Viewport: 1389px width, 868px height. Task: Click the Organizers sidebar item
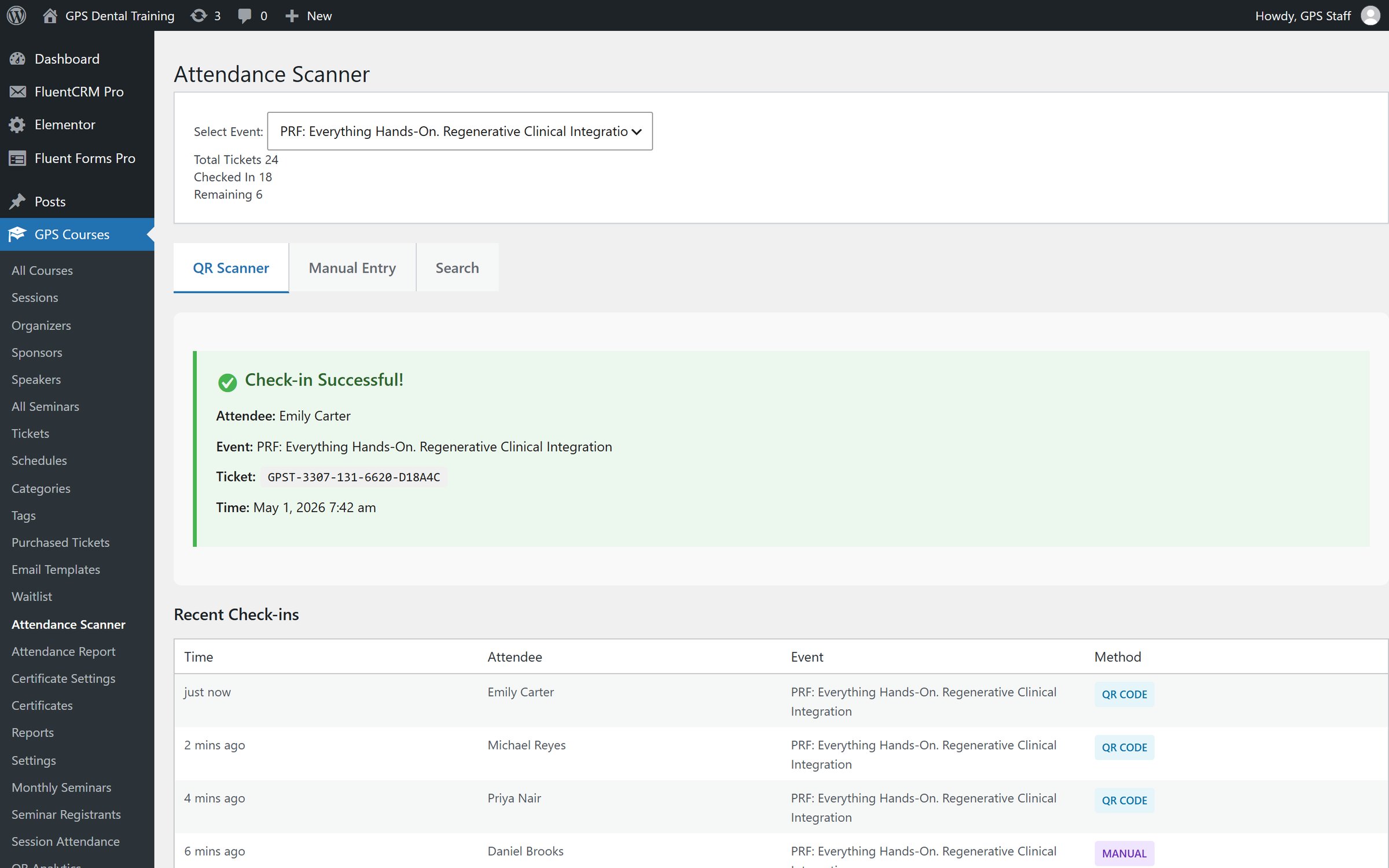click(41, 325)
